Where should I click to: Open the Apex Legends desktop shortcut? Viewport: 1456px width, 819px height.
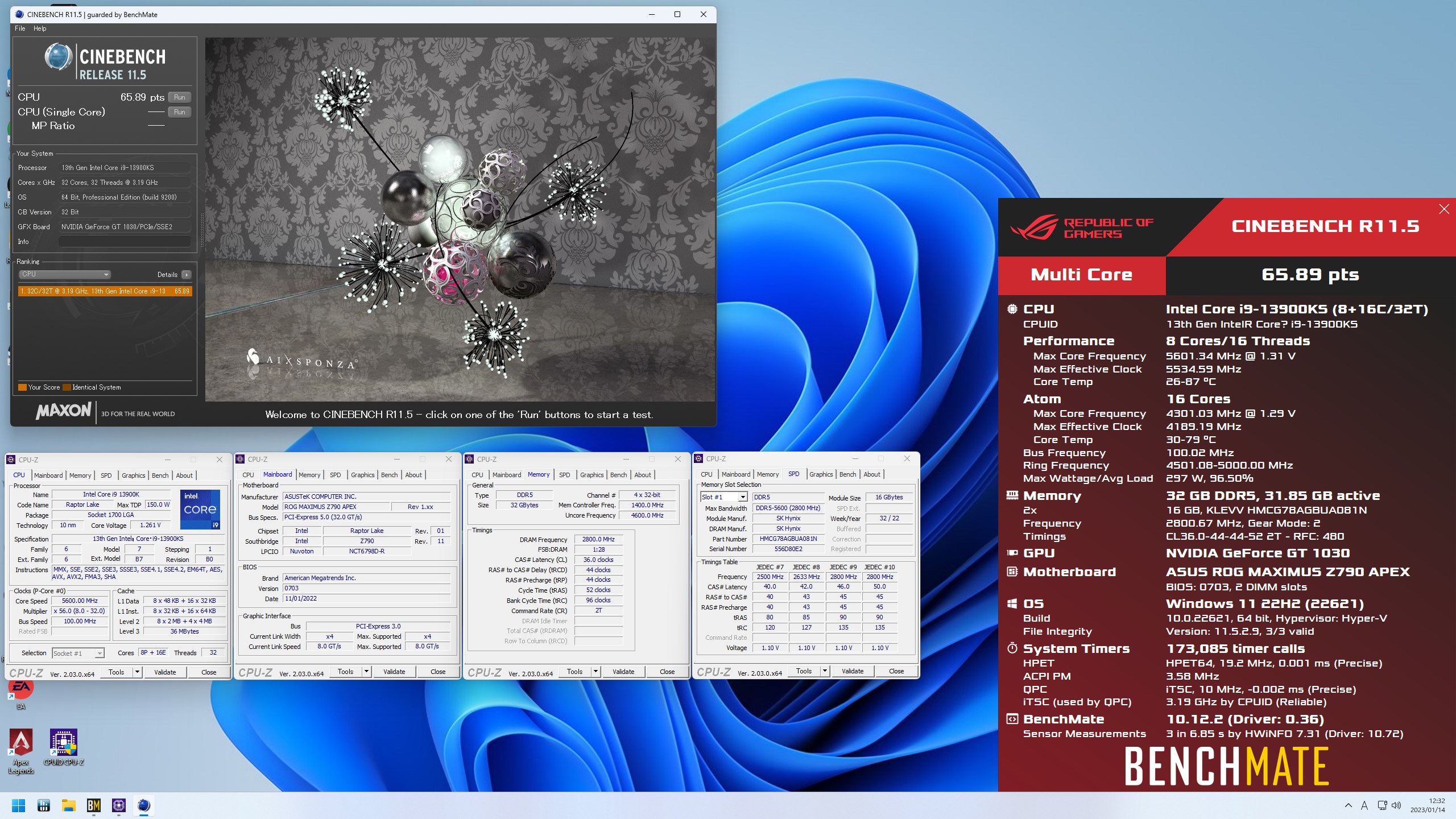point(21,751)
